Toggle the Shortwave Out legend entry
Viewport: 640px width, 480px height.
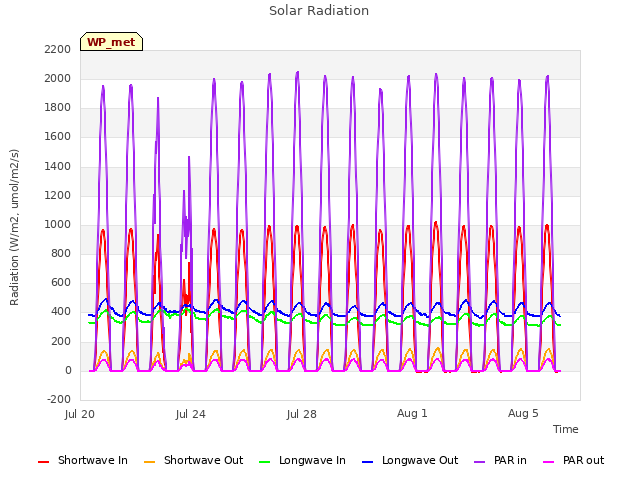(x=194, y=460)
